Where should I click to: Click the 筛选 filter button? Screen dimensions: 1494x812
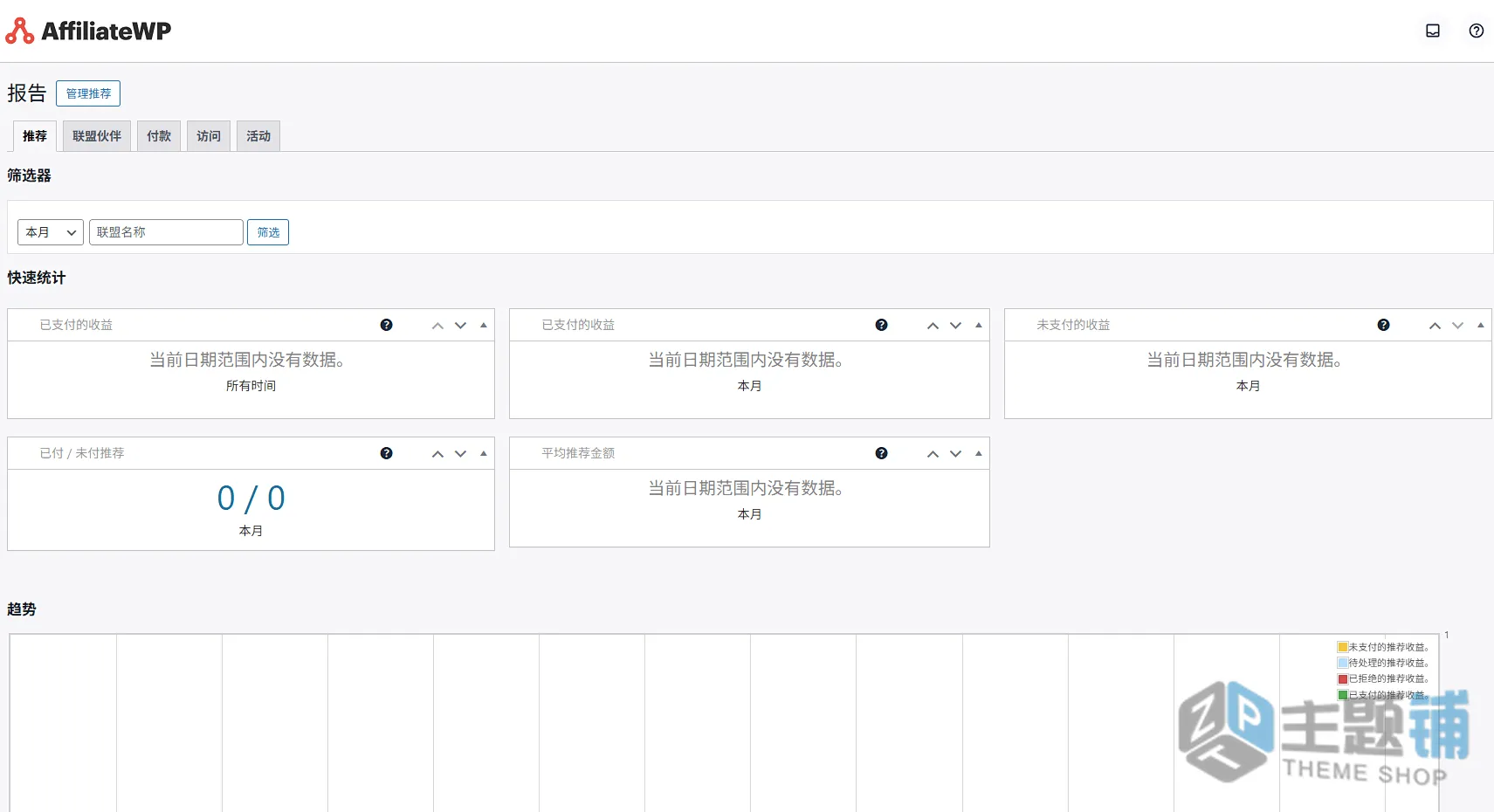pyautogui.click(x=268, y=232)
